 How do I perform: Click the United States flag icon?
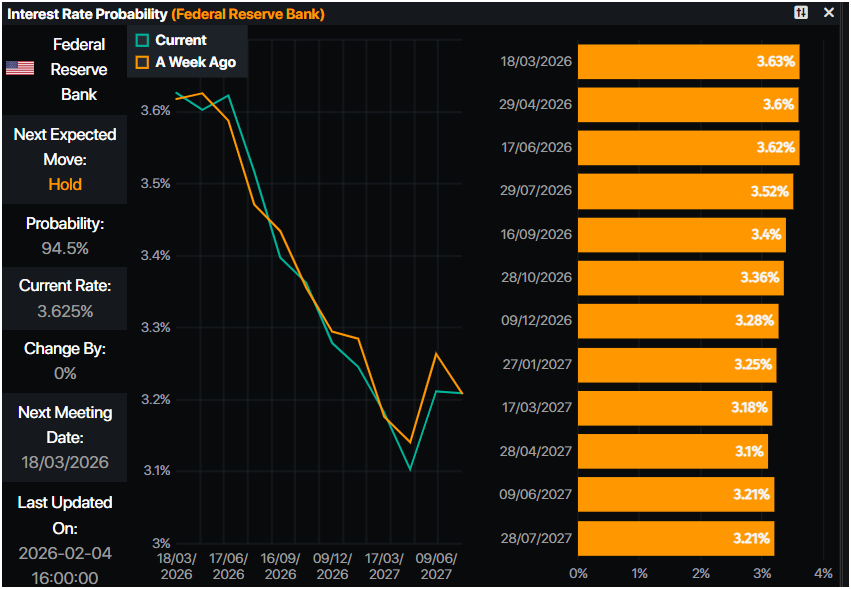point(20,68)
